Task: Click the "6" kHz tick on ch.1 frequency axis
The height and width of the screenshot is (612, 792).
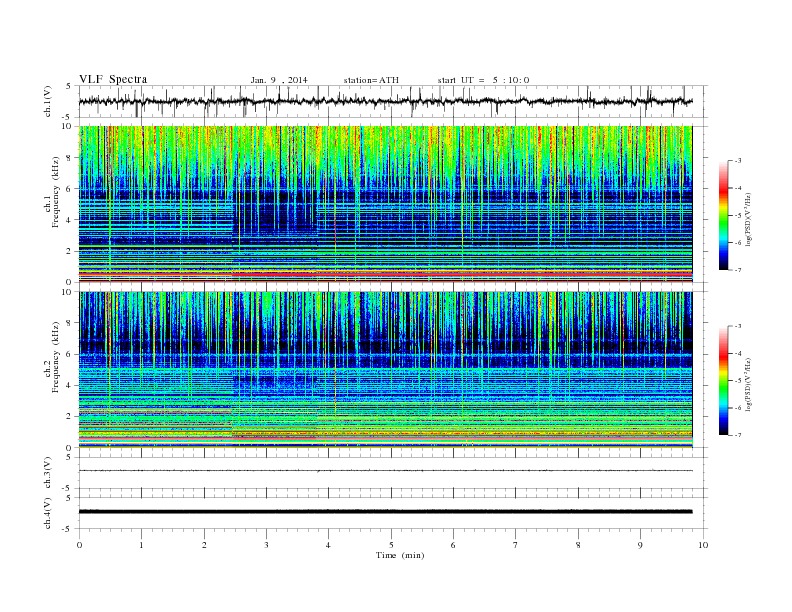Action: [x=69, y=189]
